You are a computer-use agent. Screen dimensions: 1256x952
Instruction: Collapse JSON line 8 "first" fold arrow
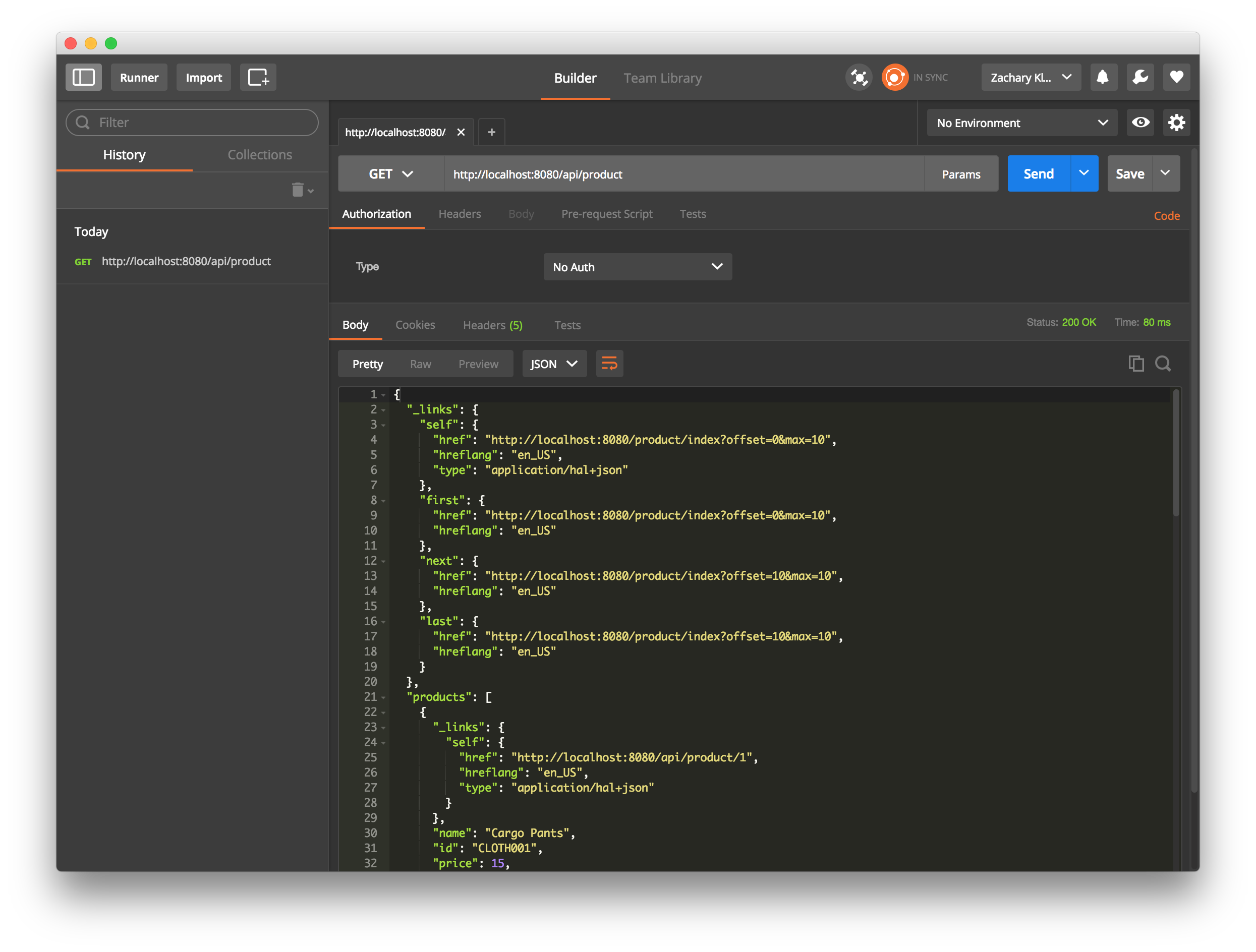point(384,501)
